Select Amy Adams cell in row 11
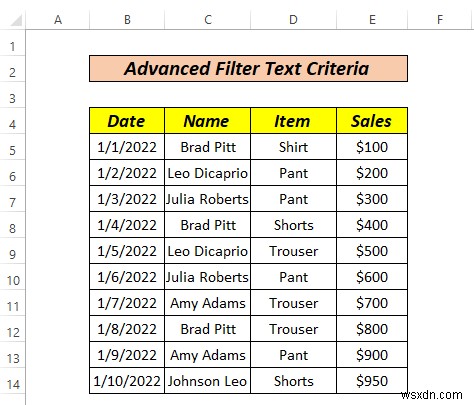Image resolution: width=474 pixels, height=405 pixels. 207,303
